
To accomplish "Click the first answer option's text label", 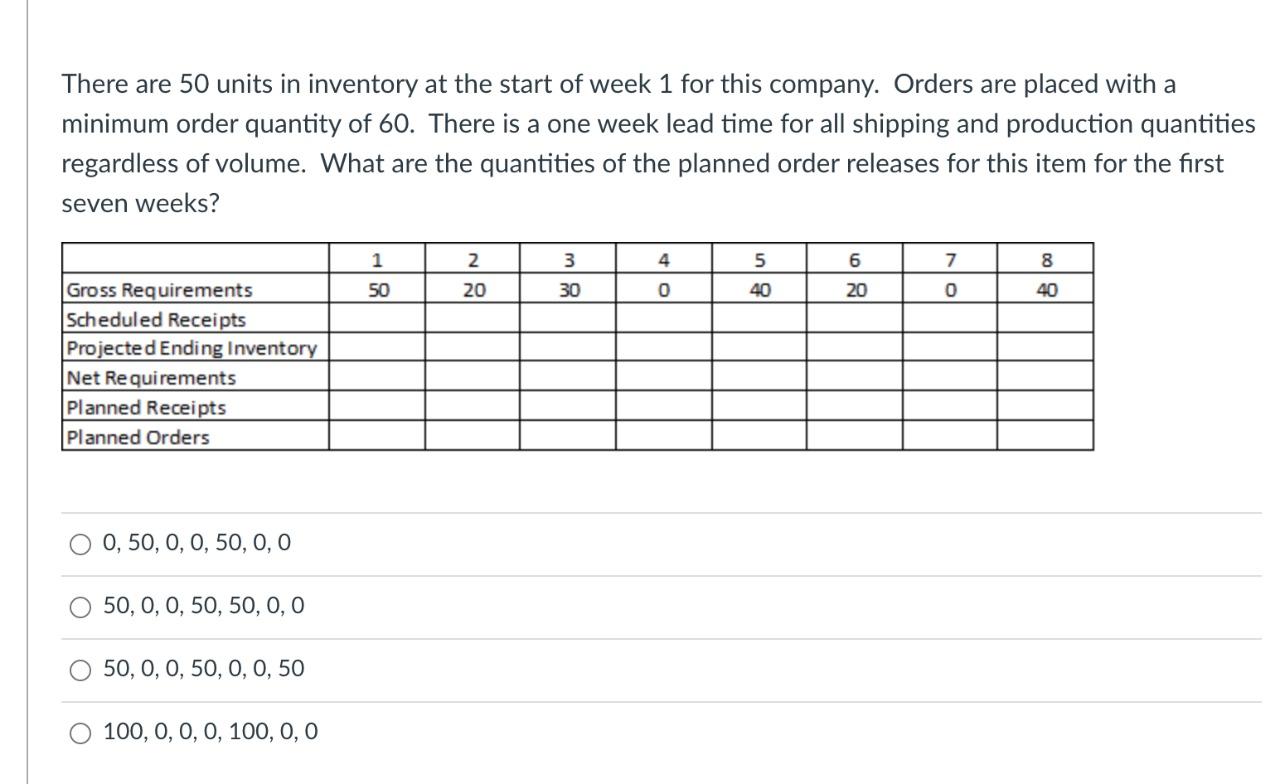I will click(196, 544).
